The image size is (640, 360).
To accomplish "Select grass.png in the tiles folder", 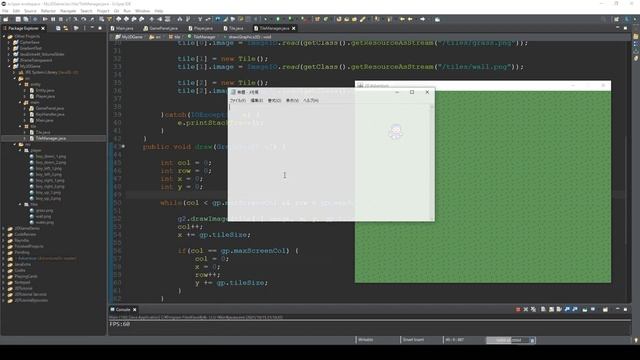I will (x=44, y=211).
